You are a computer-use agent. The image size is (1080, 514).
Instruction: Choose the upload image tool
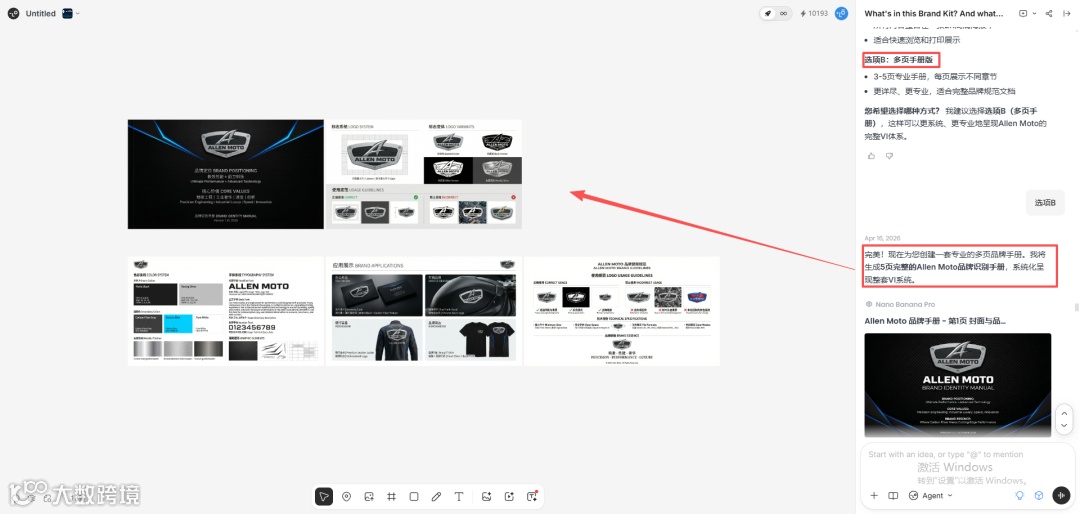click(369, 496)
